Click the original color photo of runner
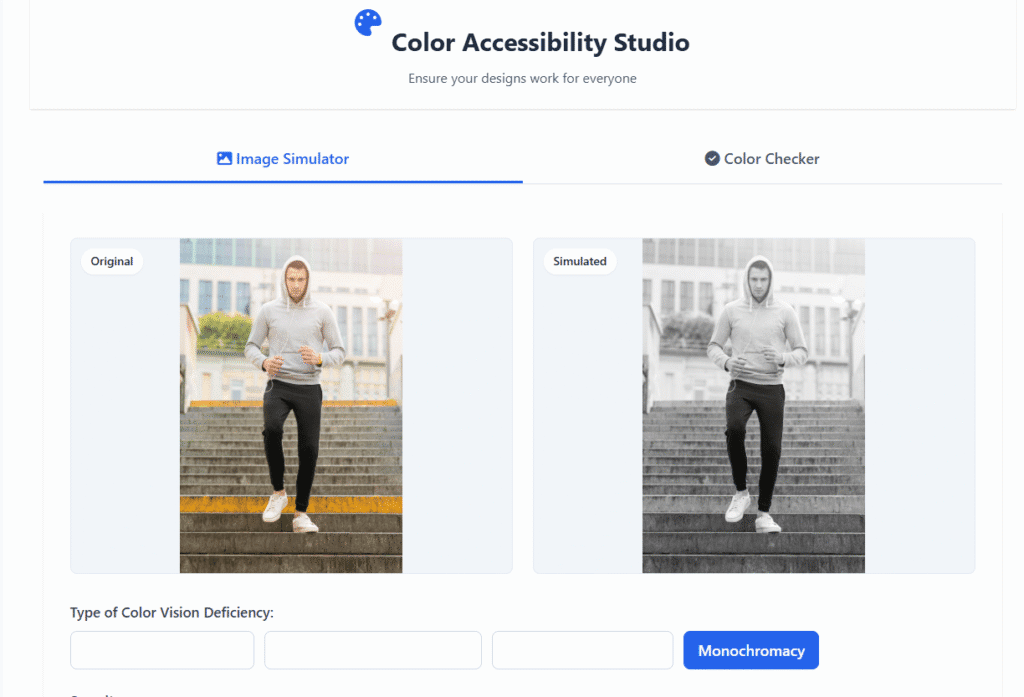 point(291,405)
